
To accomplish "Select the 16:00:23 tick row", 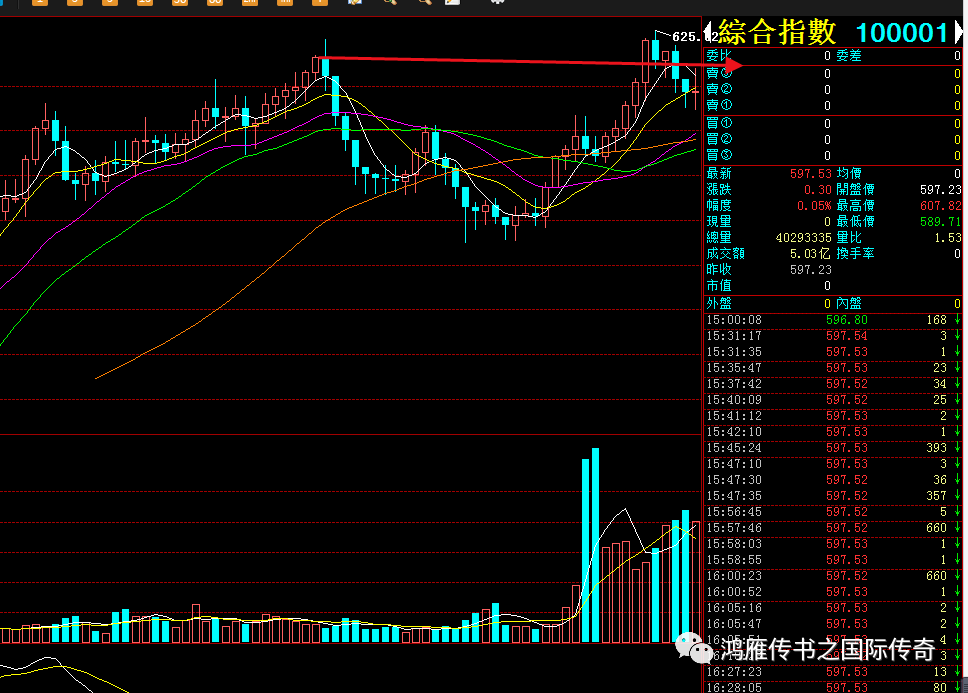I will [833, 576].
